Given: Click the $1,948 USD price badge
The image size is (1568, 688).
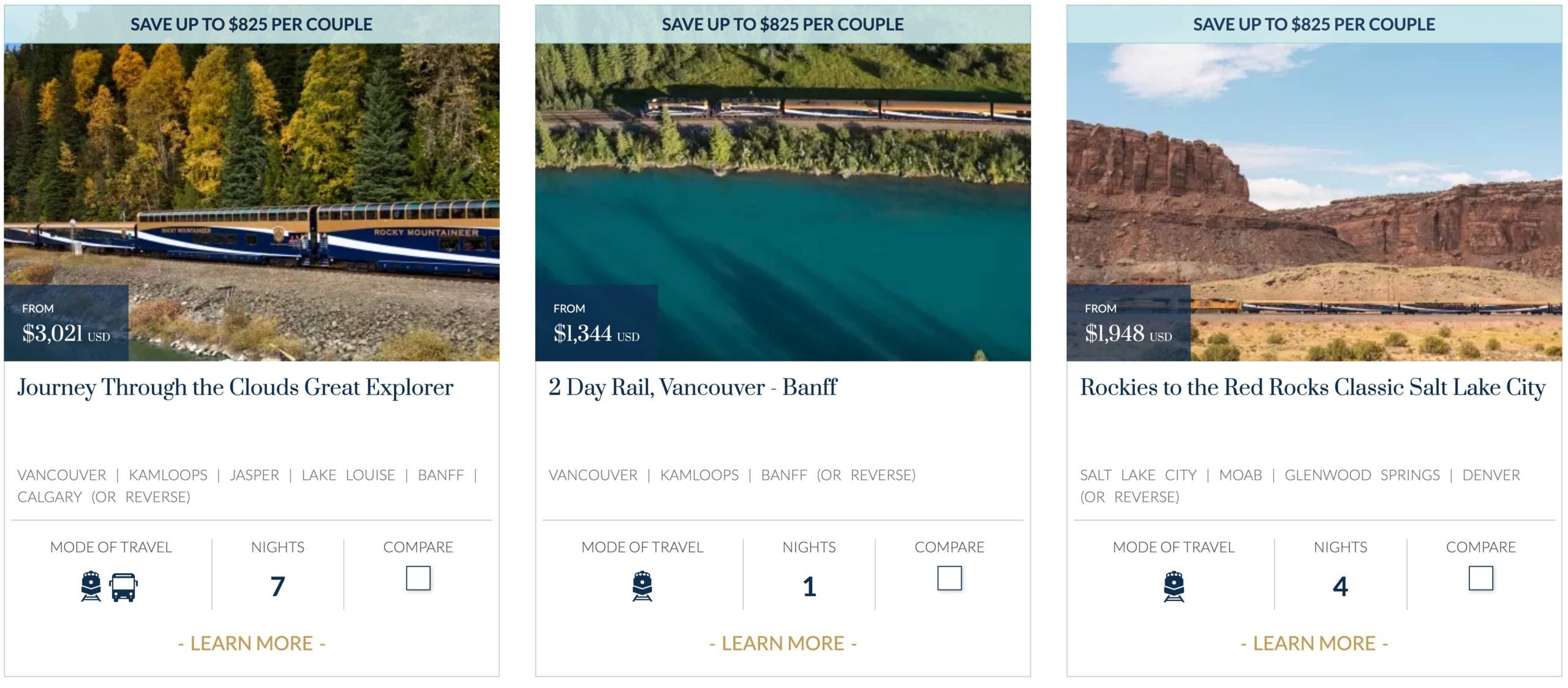Looking at the screenshot, I should pos(1128,323).
